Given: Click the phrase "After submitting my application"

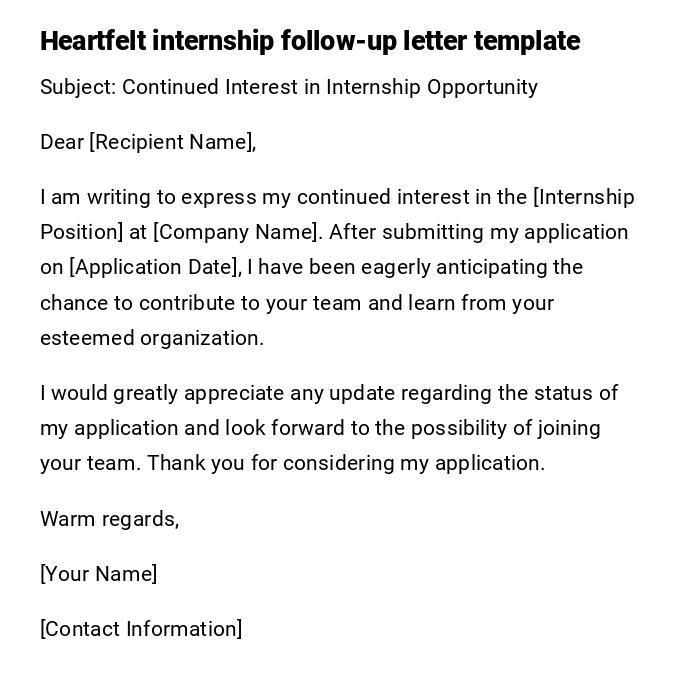Looking at the screenshot, I should [478, 232].
